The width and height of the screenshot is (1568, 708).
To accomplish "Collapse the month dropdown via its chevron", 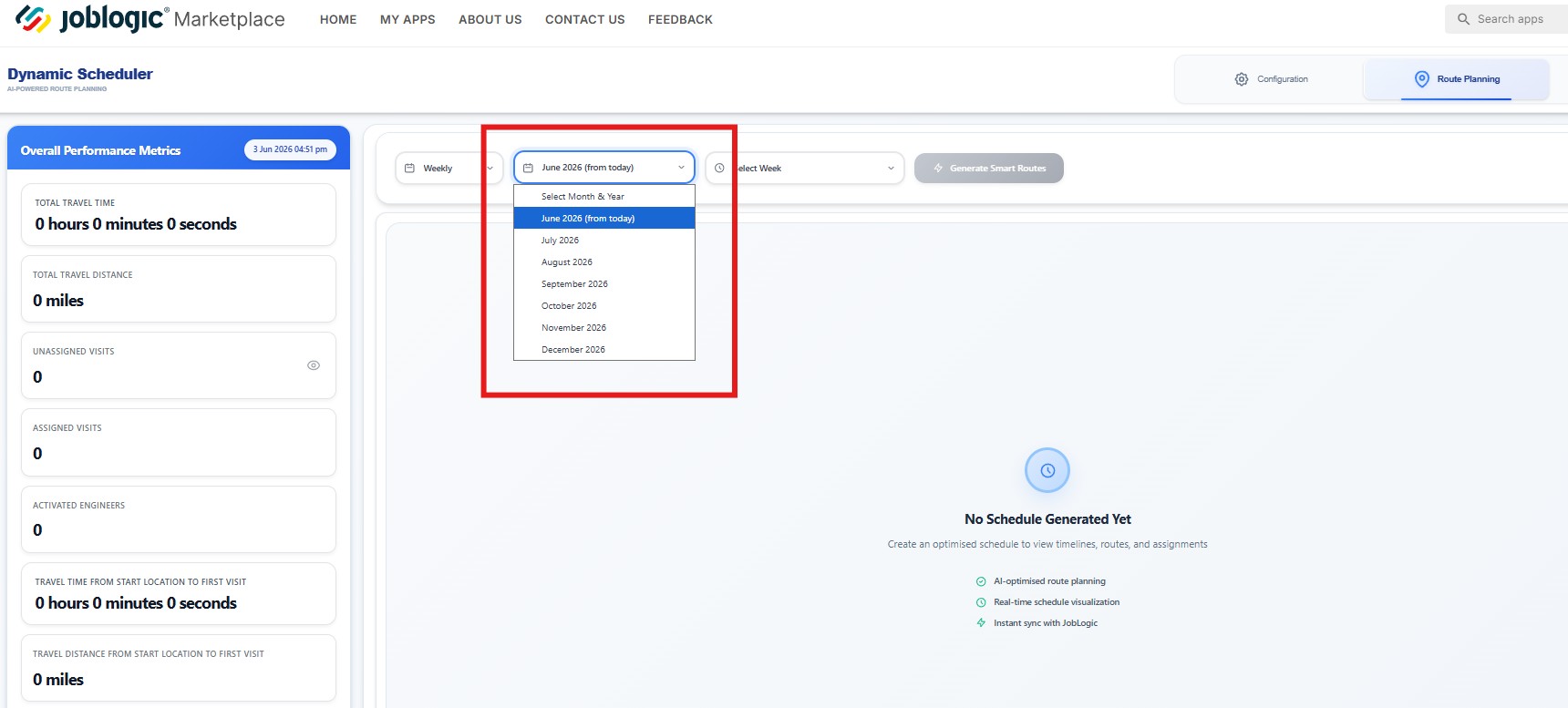I will click(681, 168).
